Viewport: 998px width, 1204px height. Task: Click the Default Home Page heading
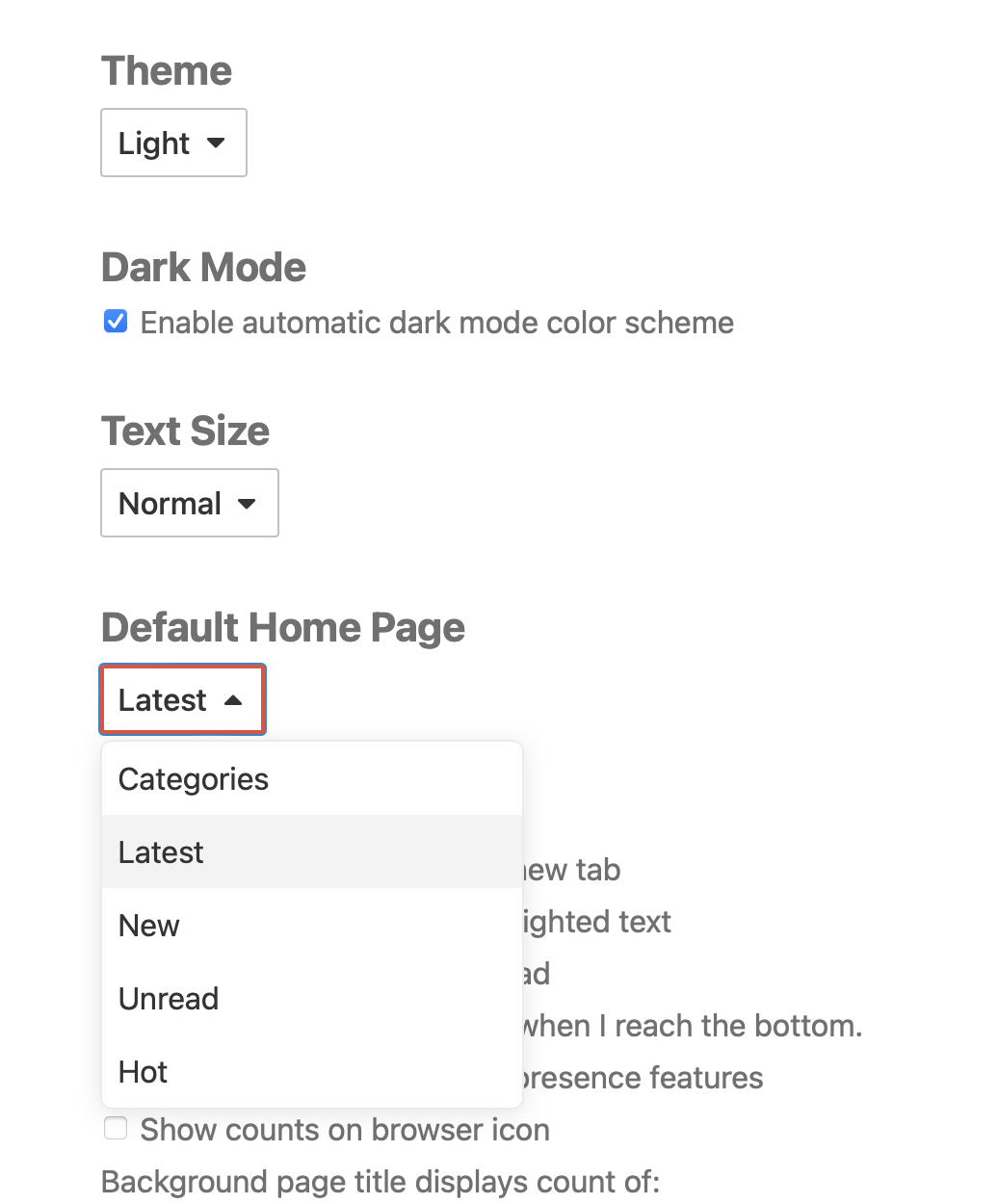[283, 628]
